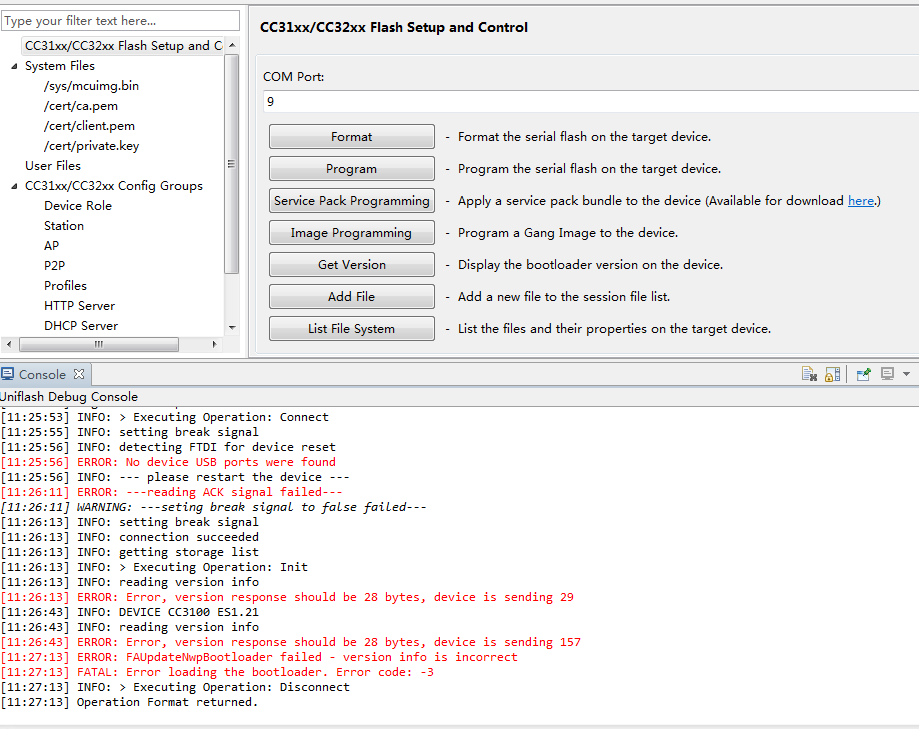
Task: Select /cert/private.key file entry
Action: [91, 146]
